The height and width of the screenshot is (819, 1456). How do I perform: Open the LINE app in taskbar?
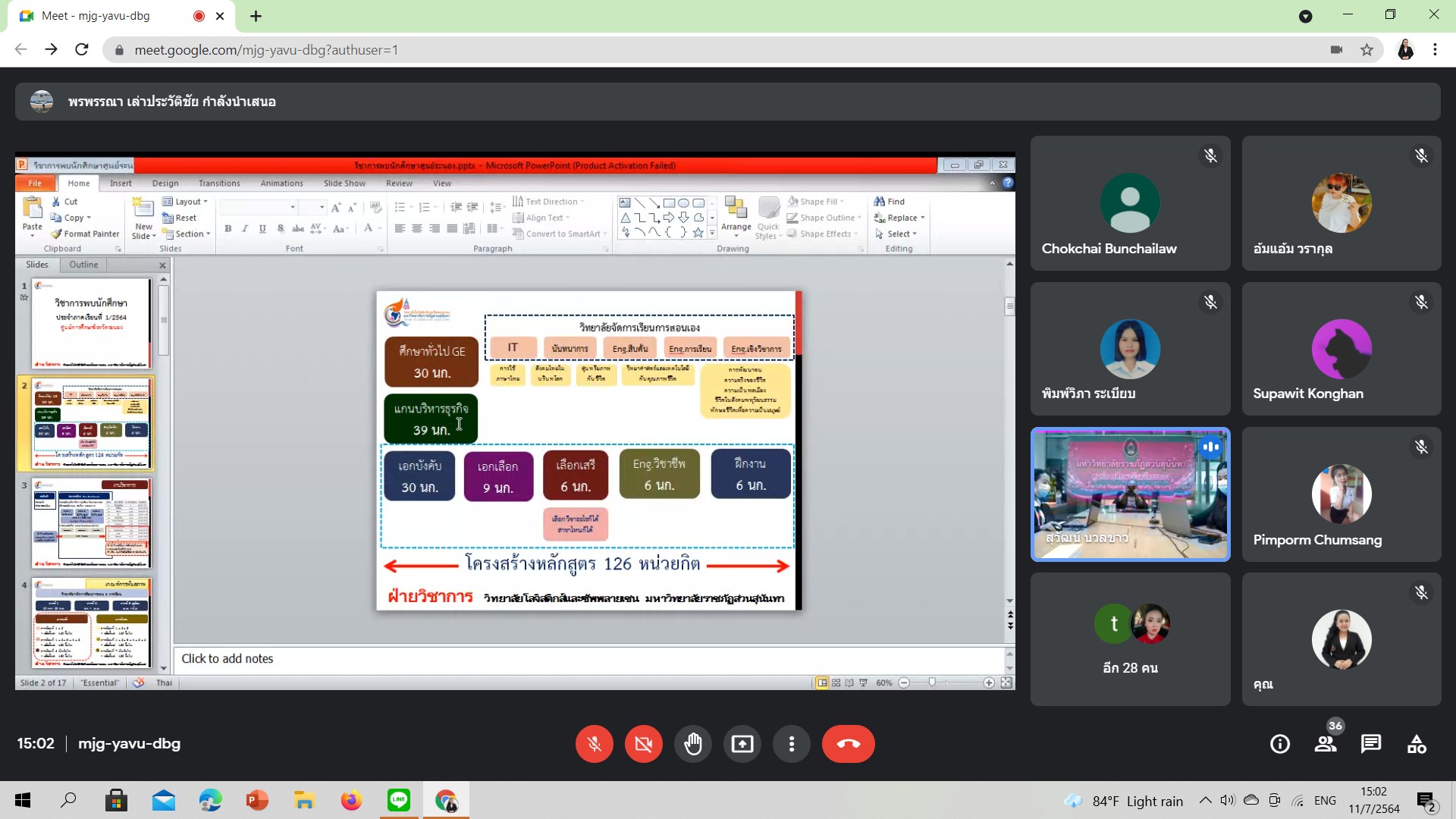pyautogui.click(x=398, y=801)
